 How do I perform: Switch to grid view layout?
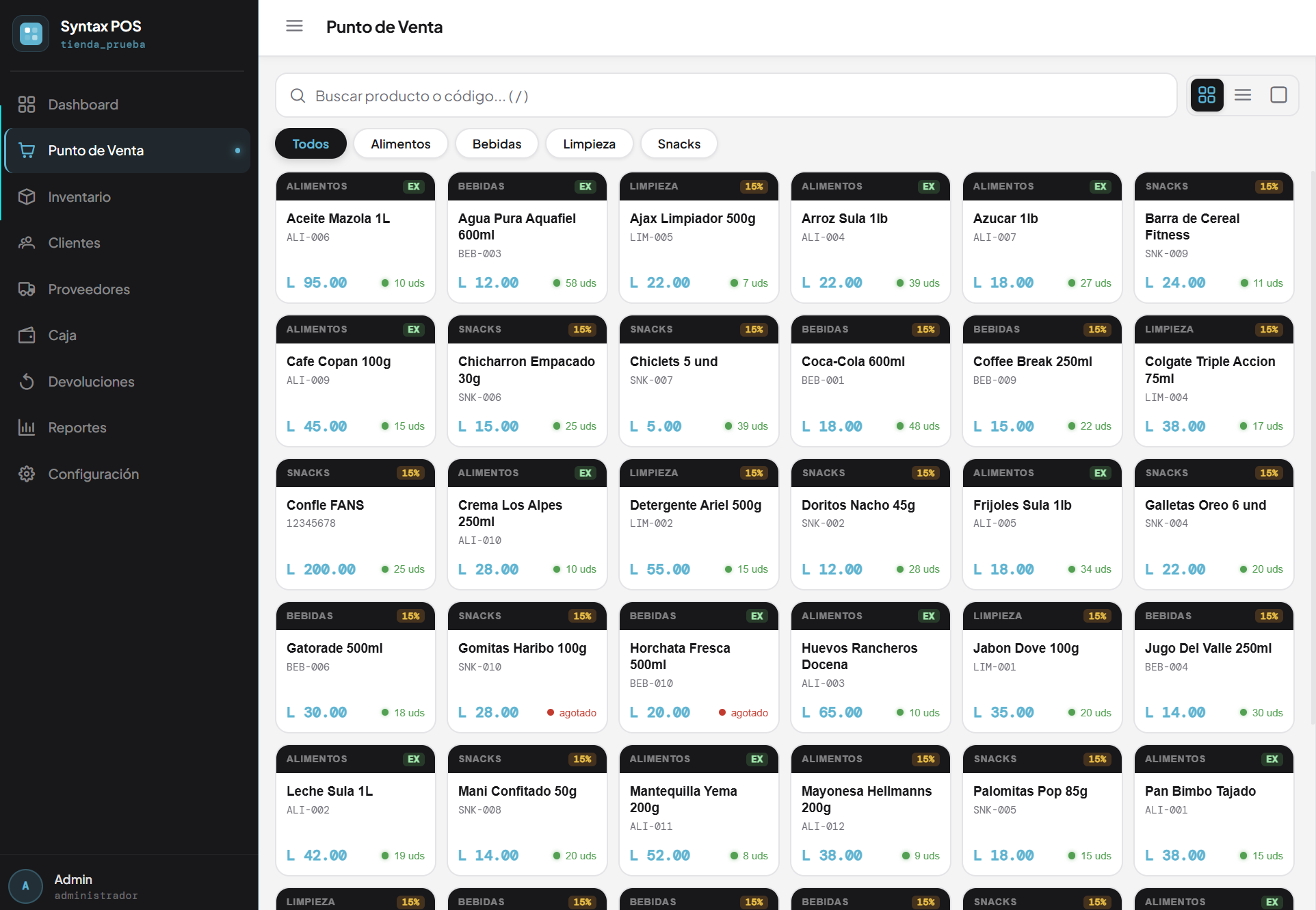click(x=1207, y=95)
